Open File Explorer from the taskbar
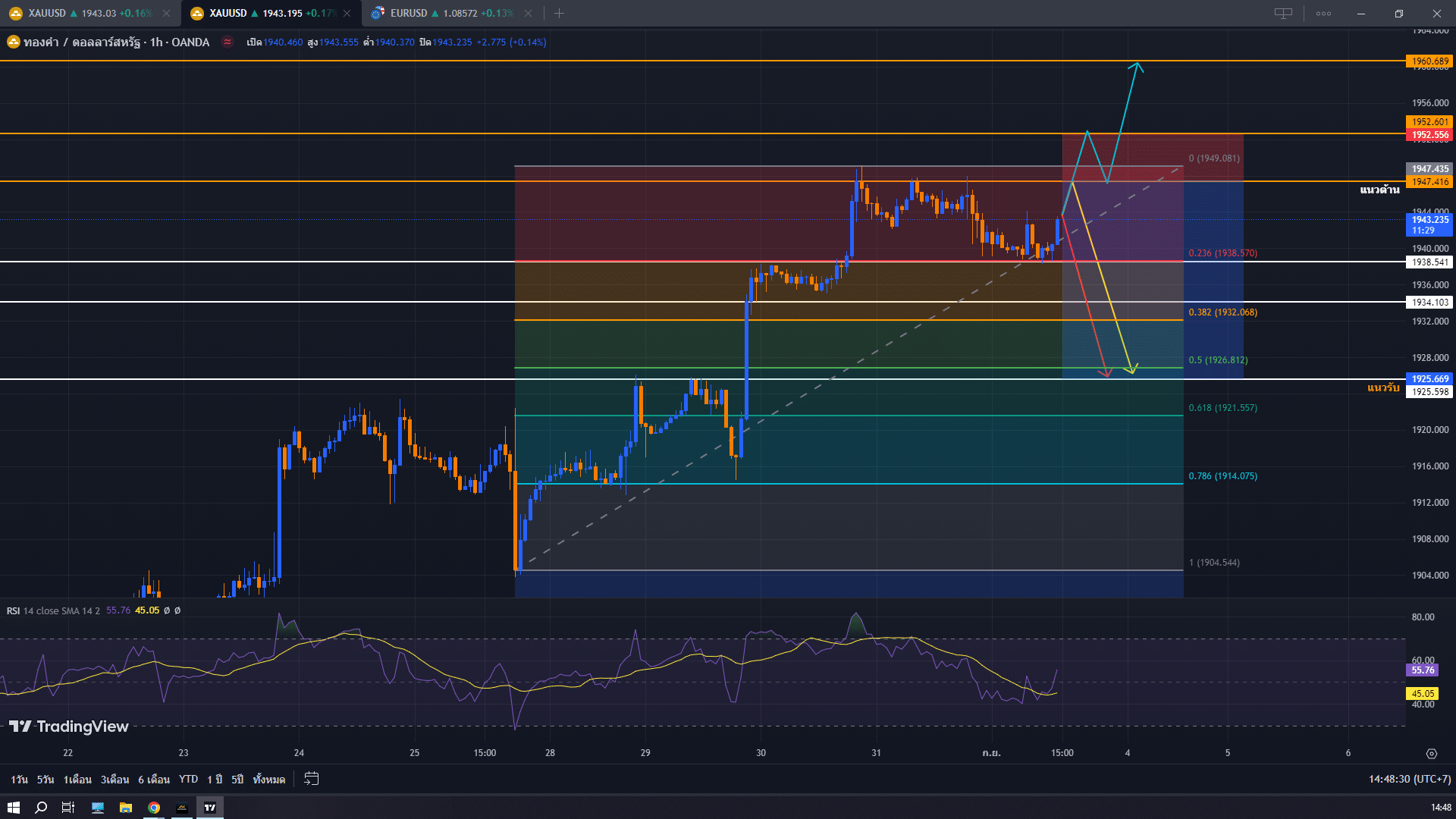The height and width of the screenshot is (819, 1456). pos(126,808)
